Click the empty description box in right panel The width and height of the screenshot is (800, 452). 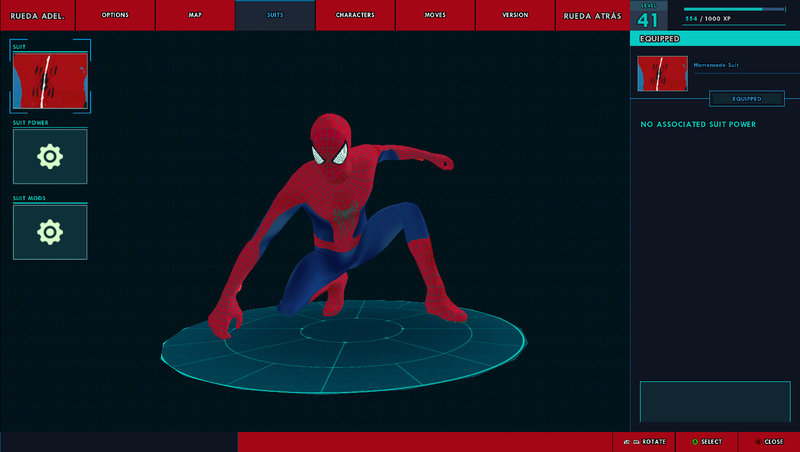(715, 401)
